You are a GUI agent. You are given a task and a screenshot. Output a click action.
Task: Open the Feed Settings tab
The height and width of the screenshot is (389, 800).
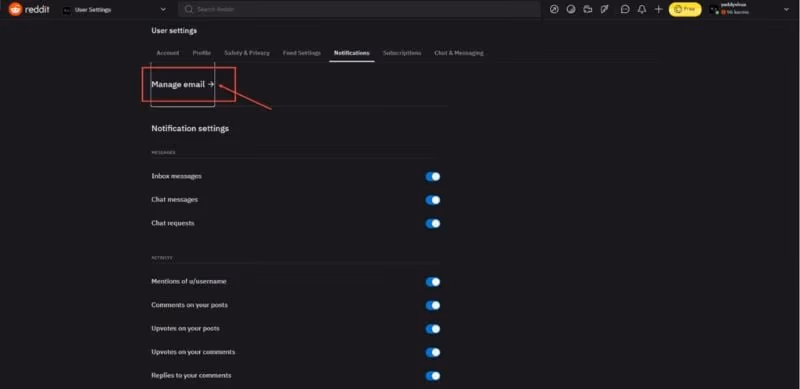(x=302, y=53)
